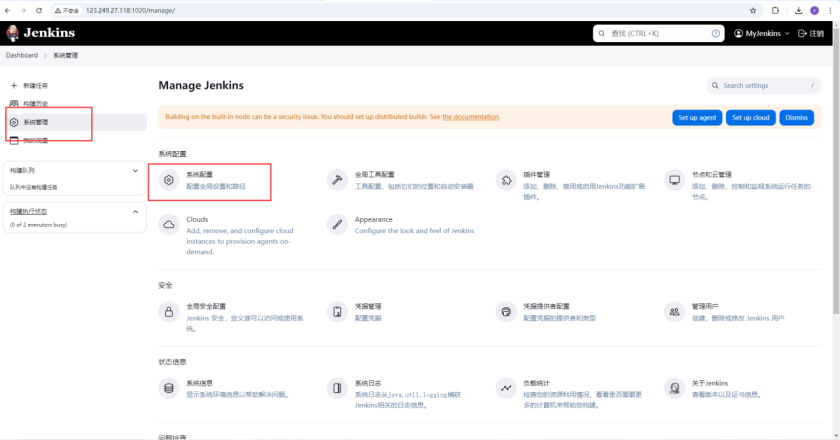Image resolution: width=840 pixels, height=440 pixels.
Task: Open the 全局安全配置 padlock icon
Action: [x=169, y=311]
